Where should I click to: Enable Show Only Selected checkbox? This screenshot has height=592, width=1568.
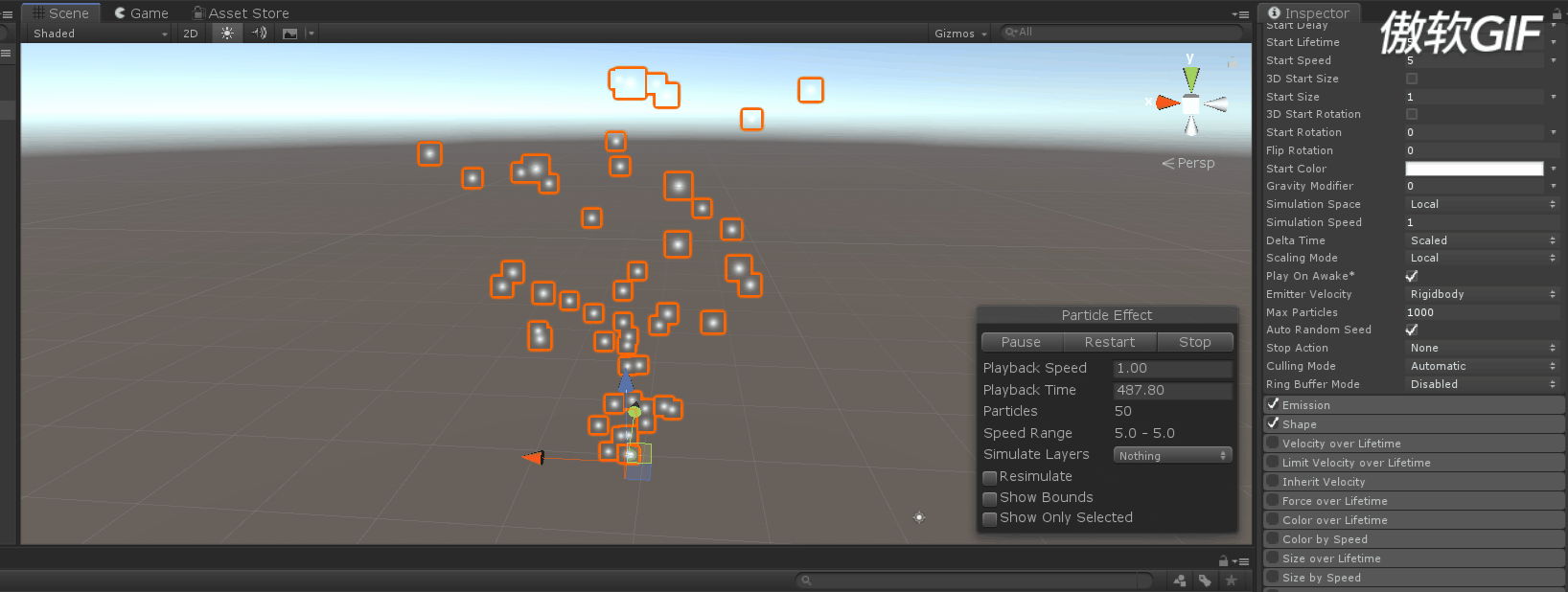click(990, 518)
